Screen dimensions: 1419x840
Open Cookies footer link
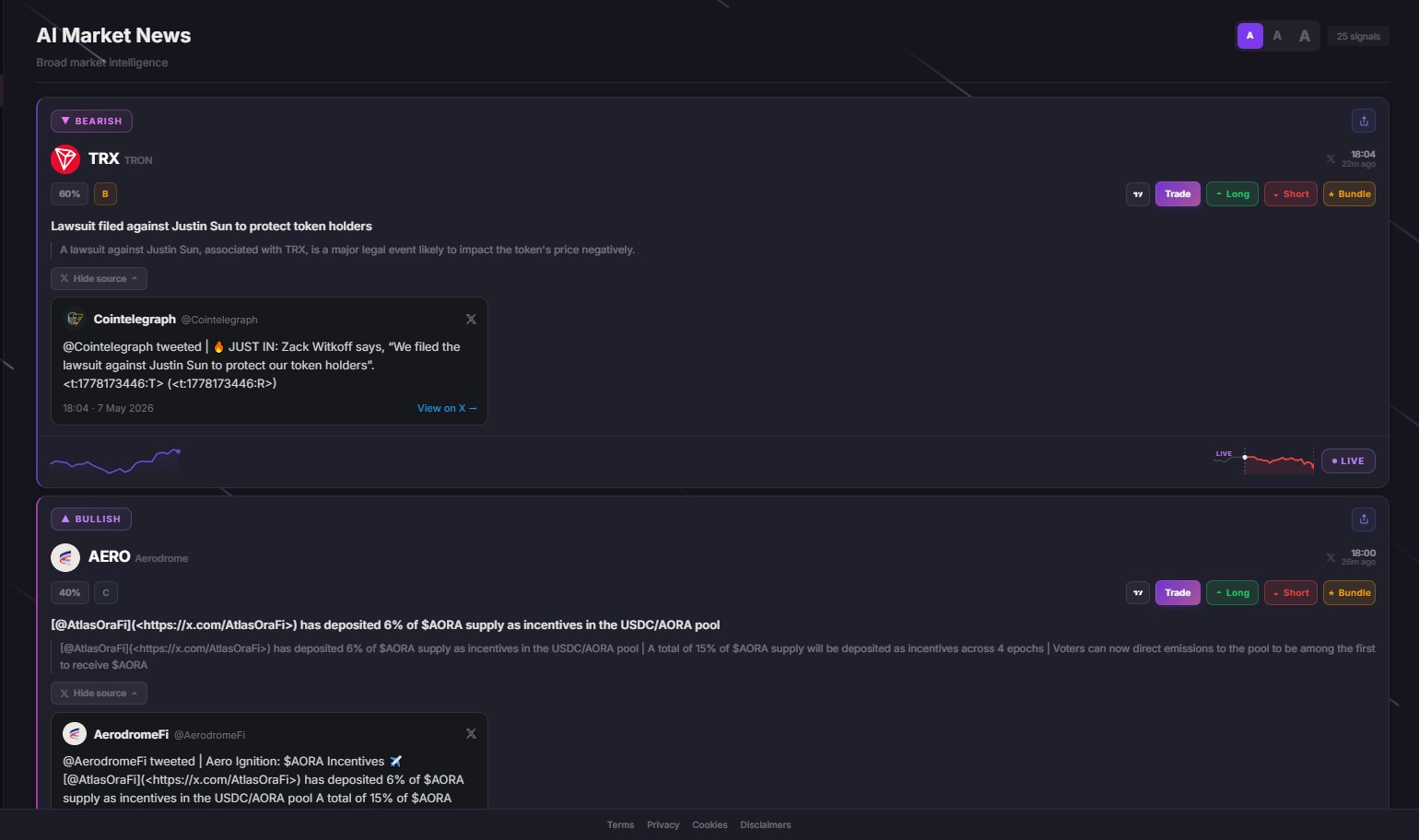coord(709,825)
